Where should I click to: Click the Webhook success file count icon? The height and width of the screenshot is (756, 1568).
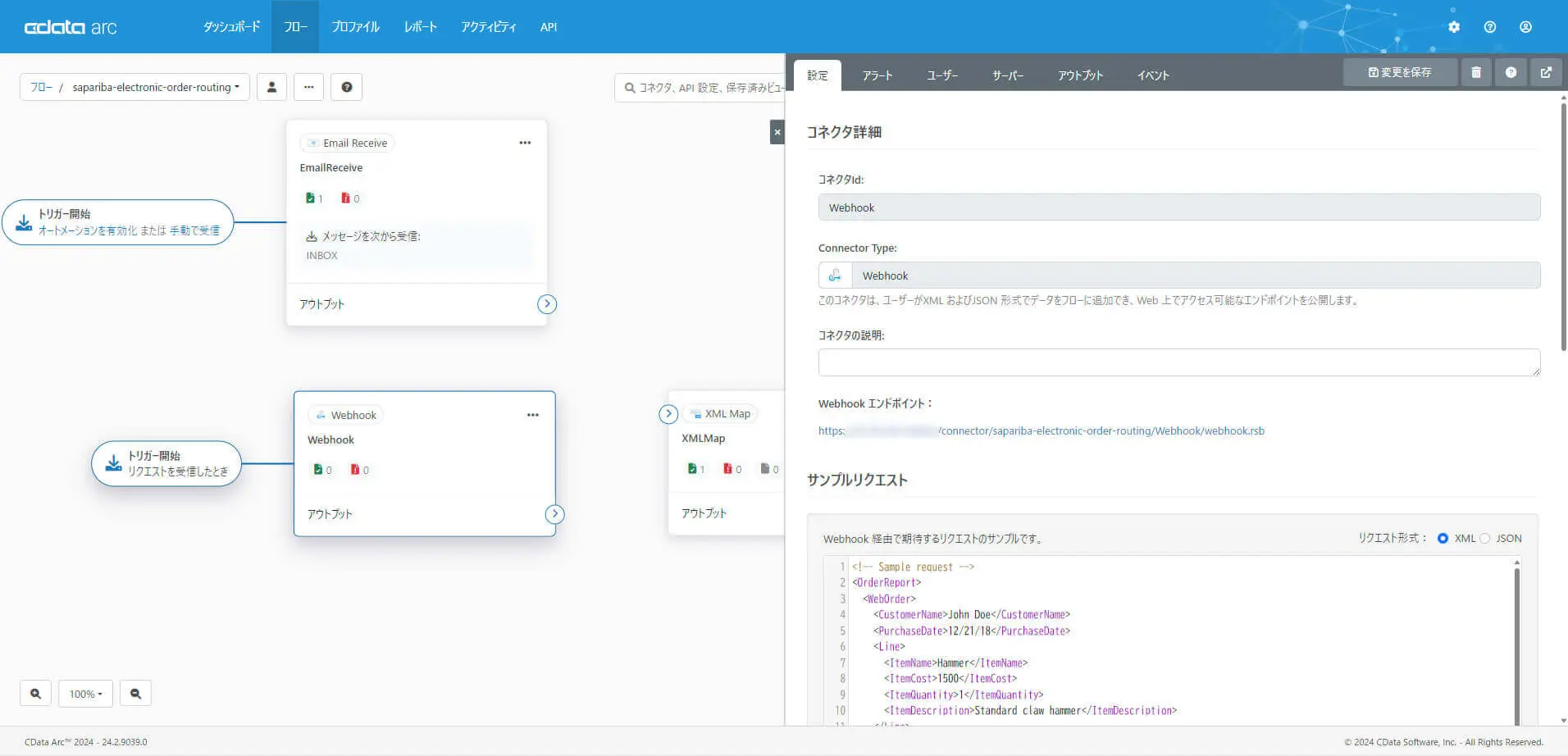[x=318, y=470]
